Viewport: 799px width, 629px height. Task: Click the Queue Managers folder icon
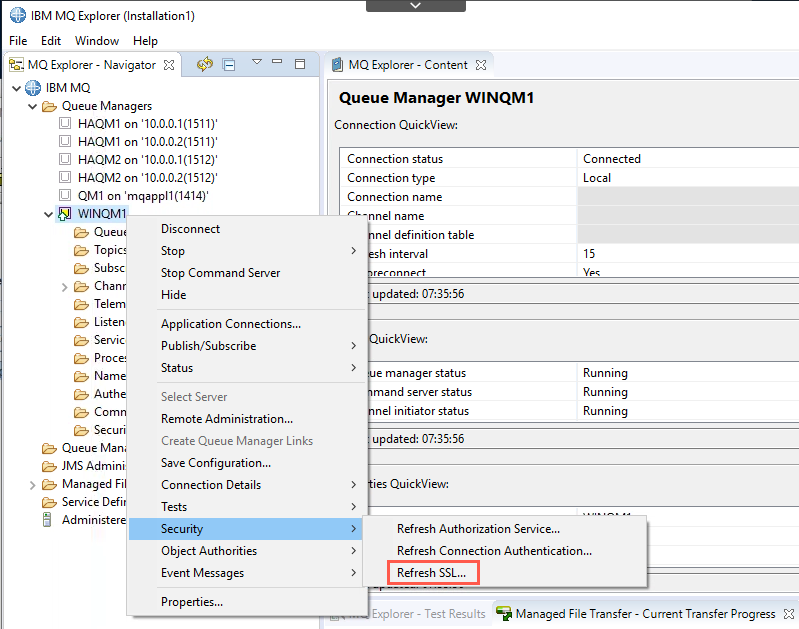[x=49, y=106]
